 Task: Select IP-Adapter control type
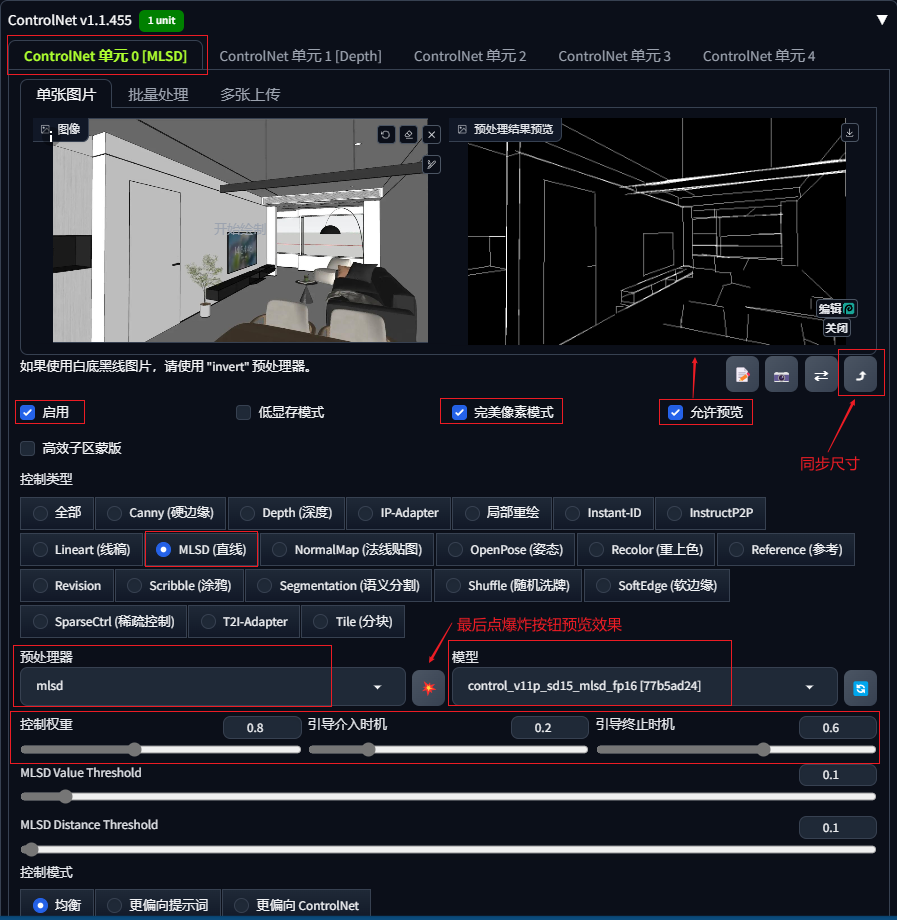point(398,513)
